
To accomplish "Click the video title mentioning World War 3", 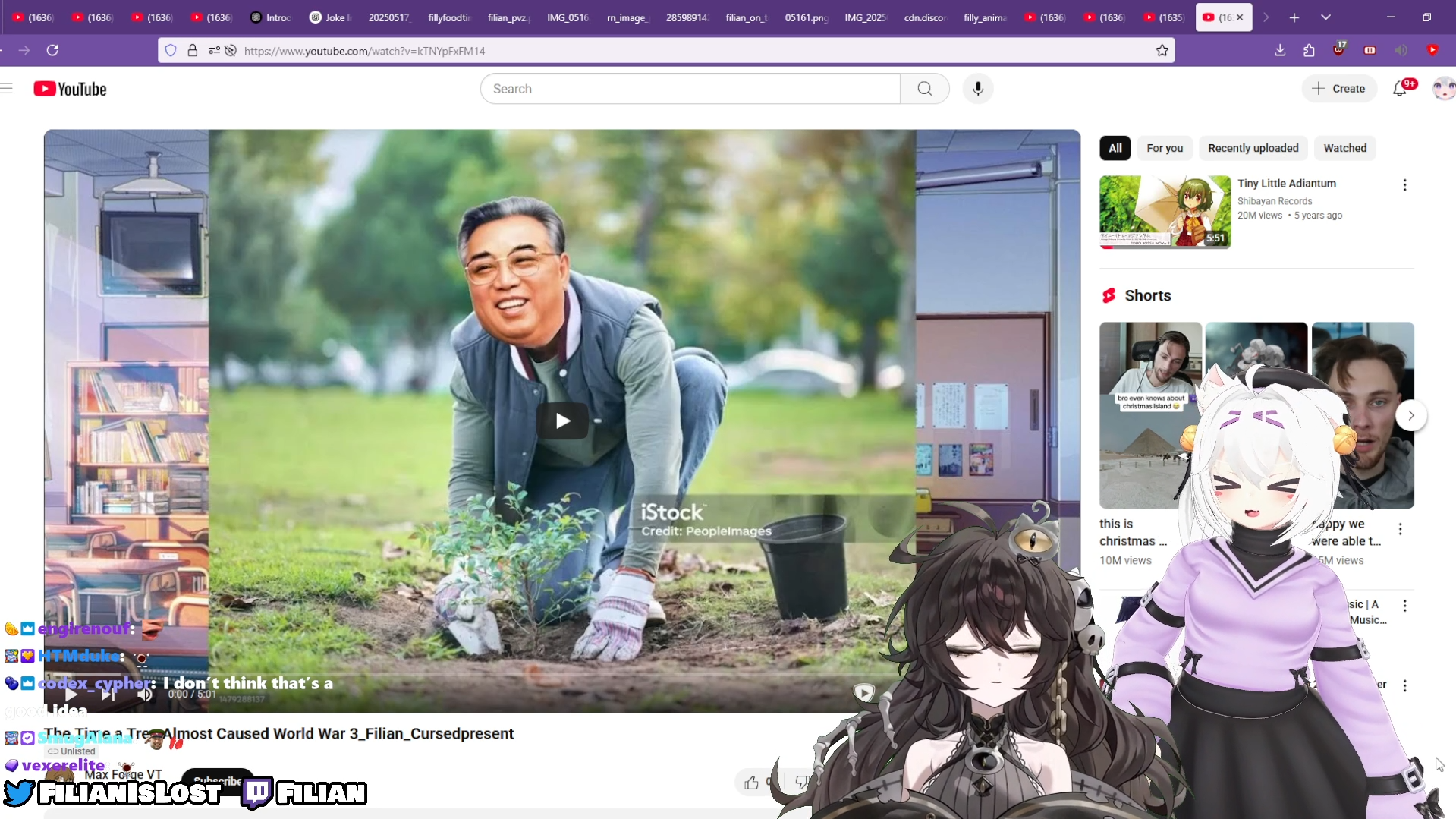I will (278, 734).
